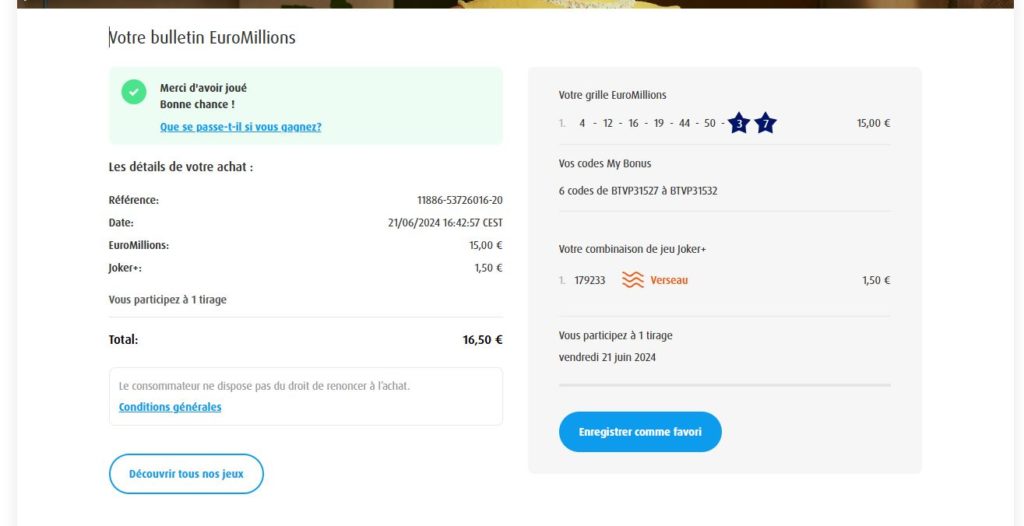This screenshot has height=526, width=1024.
Task: Click the 'Merci d'avoir joué' confirmation message
Action: [x=203, y=88]
